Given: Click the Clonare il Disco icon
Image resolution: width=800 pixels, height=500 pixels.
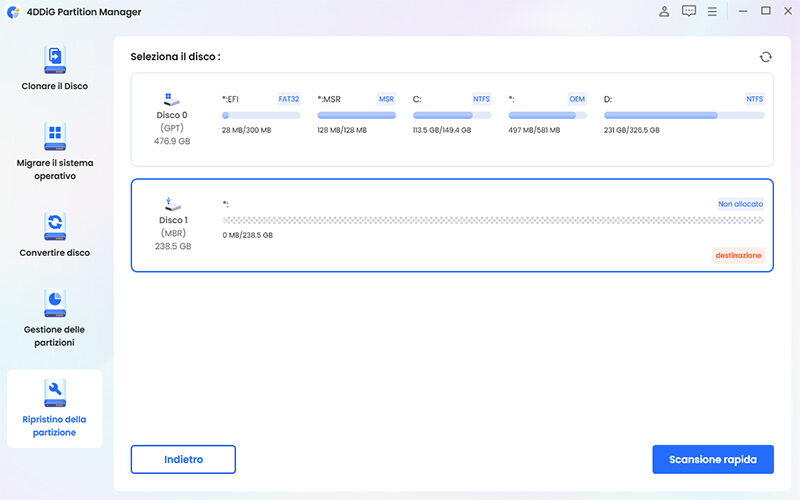Looking at the screenshot, I should (x=54, y=59).
